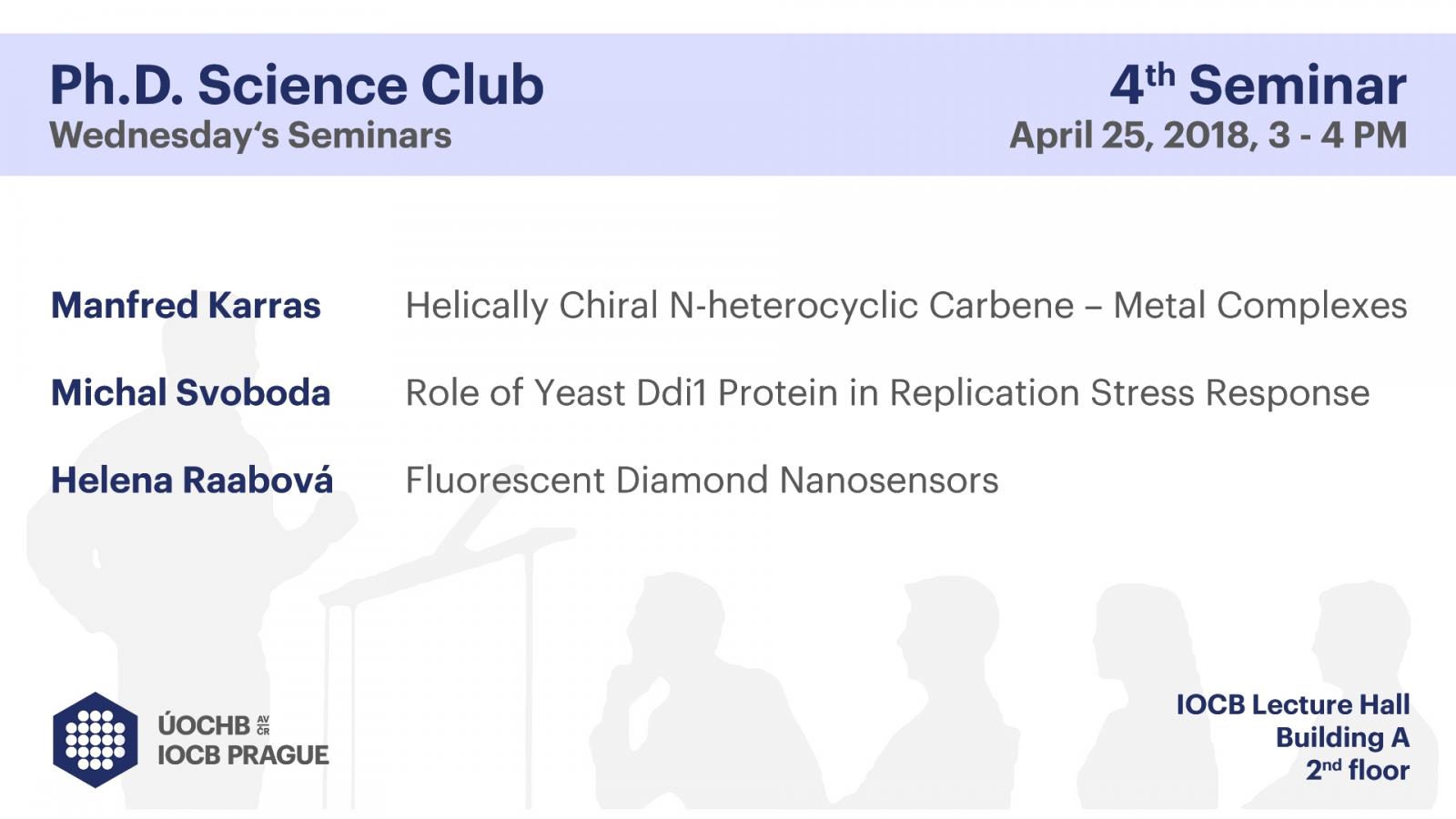The width and height of the screenshot is (1456, 819).
Task: Select the Wednesday's Seminars subtitle
Action: [x=250, y=135]
